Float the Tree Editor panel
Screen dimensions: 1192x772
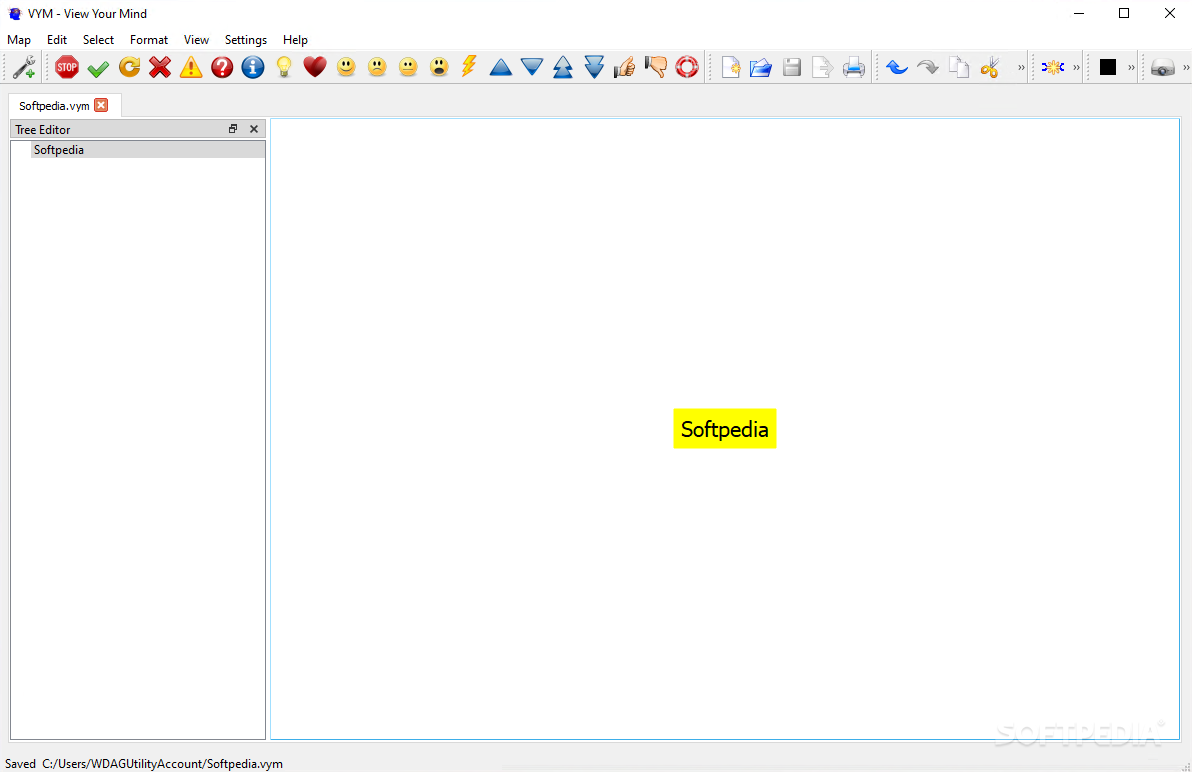(x=233, y=129)
